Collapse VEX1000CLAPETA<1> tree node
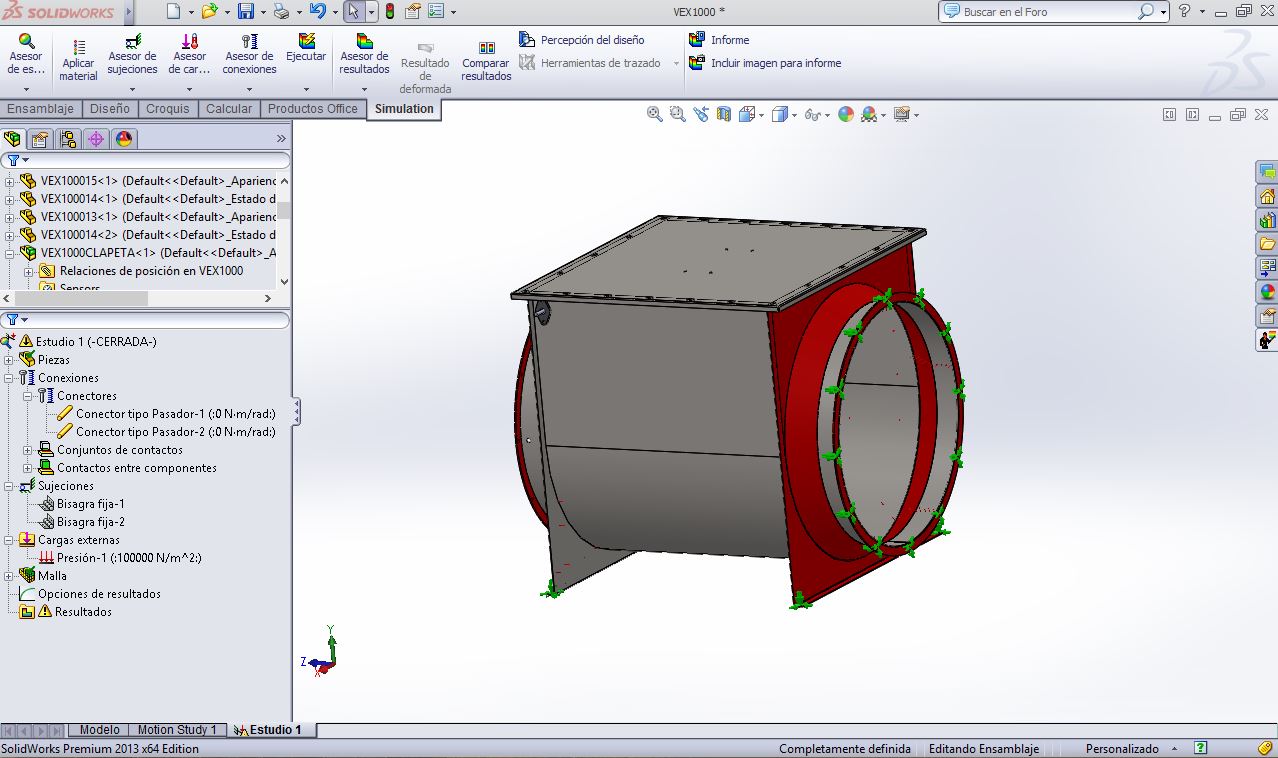Screen dimensions: 1278x758 click(10, 253)
